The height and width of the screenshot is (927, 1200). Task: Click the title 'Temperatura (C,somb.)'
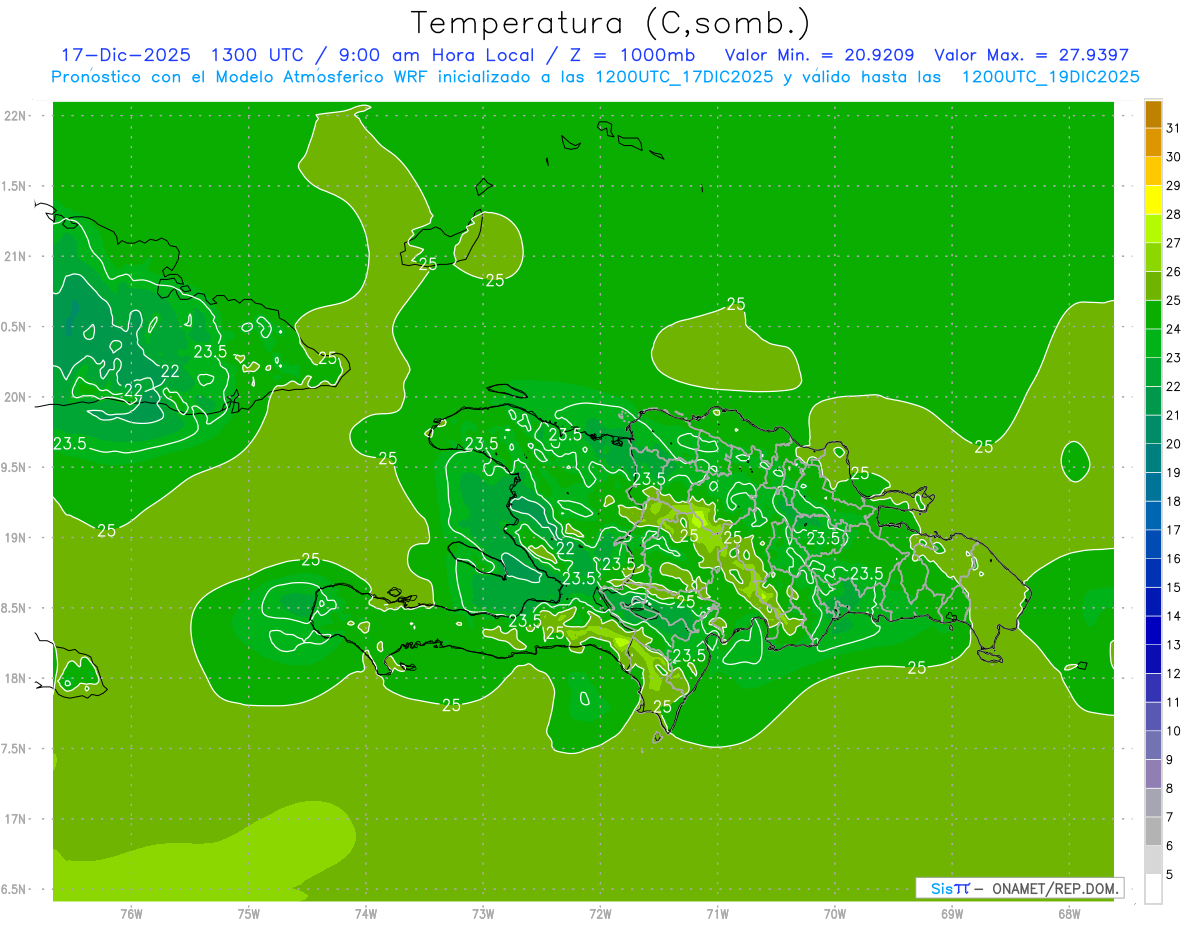pyautogui.click(x=611, y=23)
